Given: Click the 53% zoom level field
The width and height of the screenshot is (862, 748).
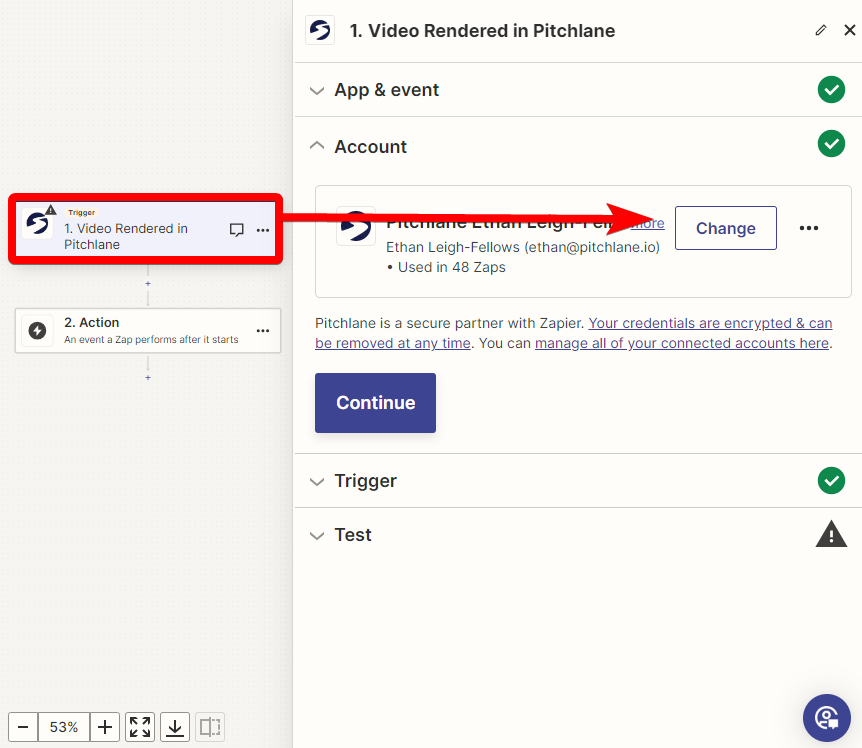Looking at the screenshot, I should click(64, 727).
